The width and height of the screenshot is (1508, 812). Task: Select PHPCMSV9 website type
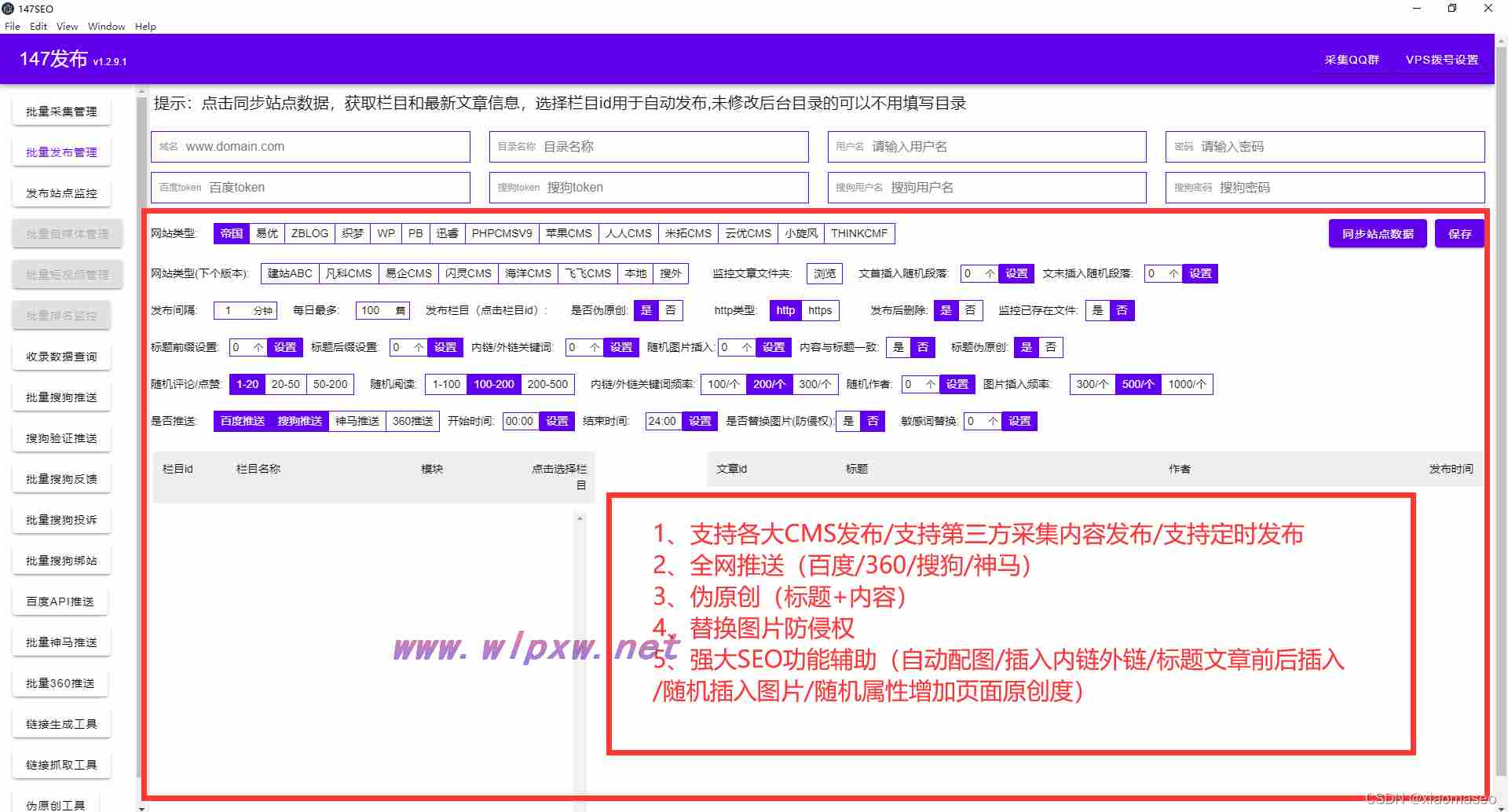pos(502,233)
